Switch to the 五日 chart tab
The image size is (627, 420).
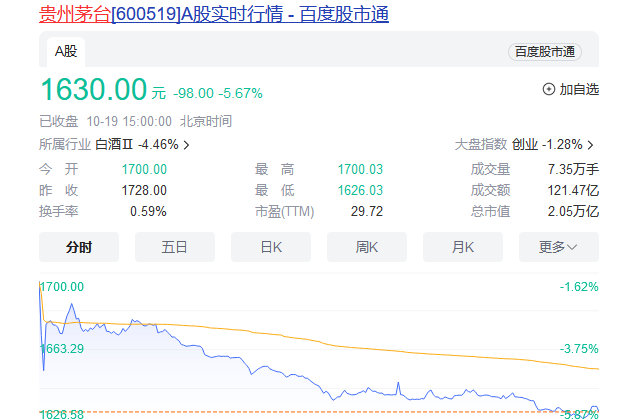[x=175, y=247]
